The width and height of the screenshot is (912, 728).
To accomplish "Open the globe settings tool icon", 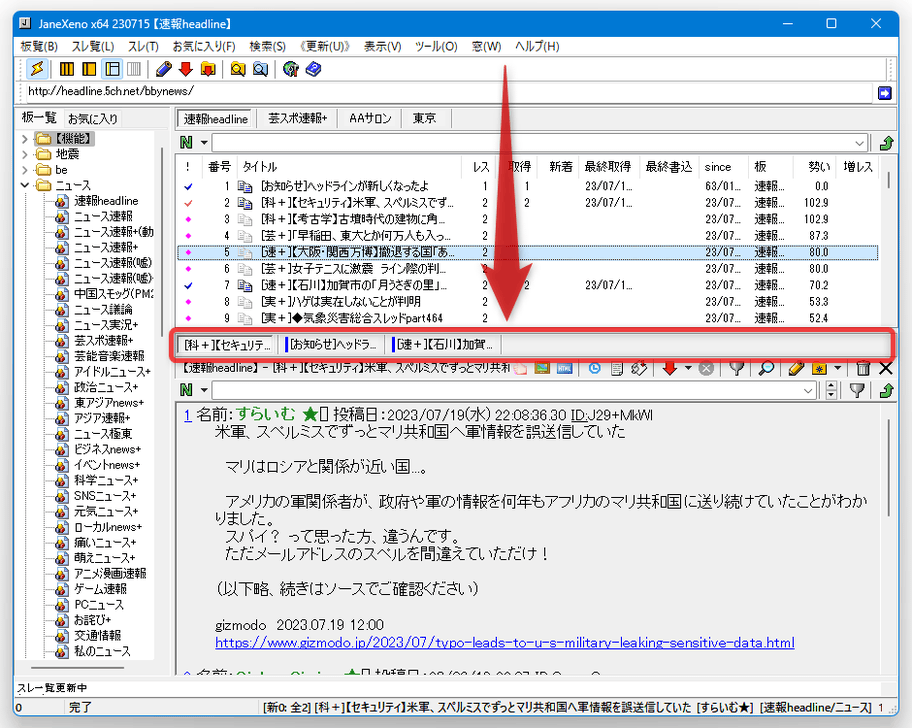I will [290, 69].
